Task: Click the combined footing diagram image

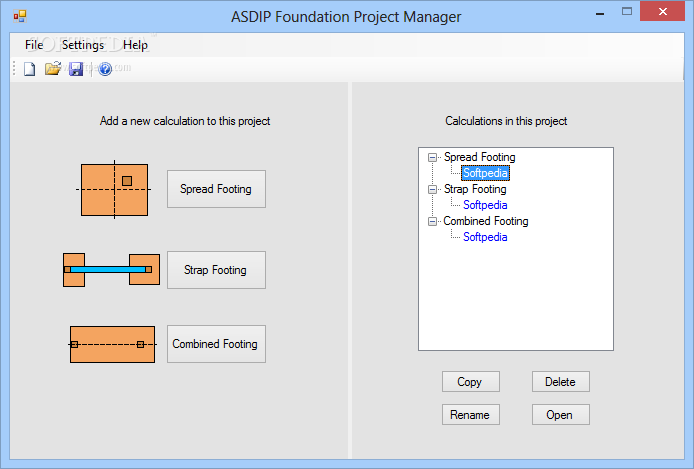Action: (112, 345)
